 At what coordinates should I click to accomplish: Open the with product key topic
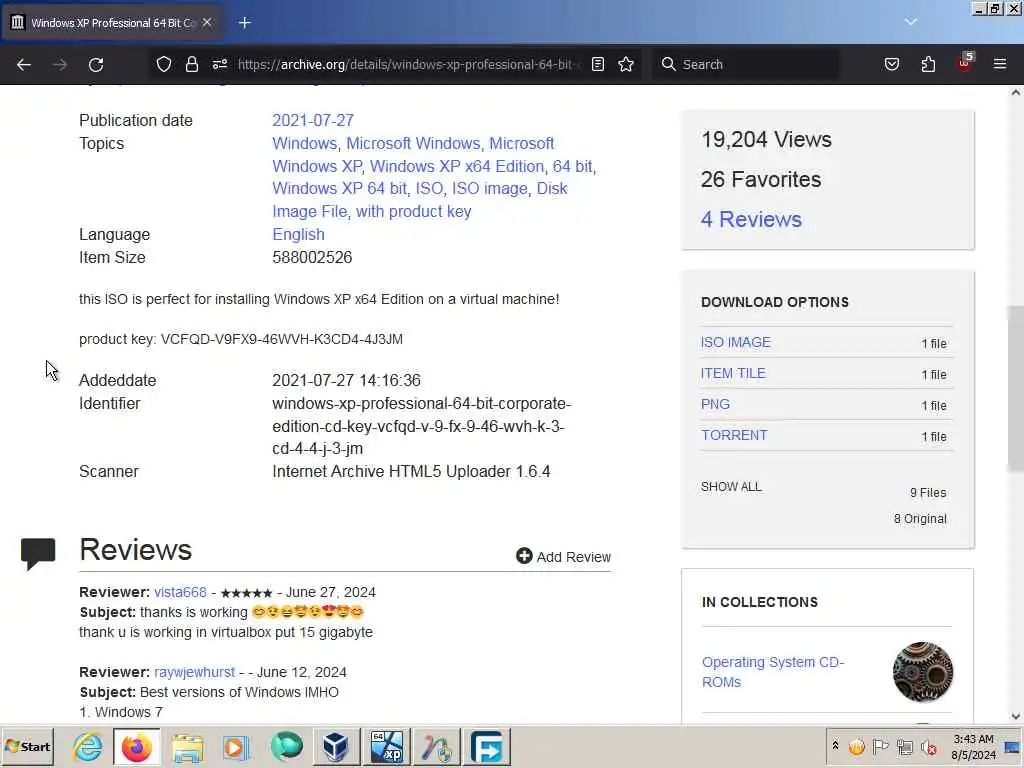point(413,212)
